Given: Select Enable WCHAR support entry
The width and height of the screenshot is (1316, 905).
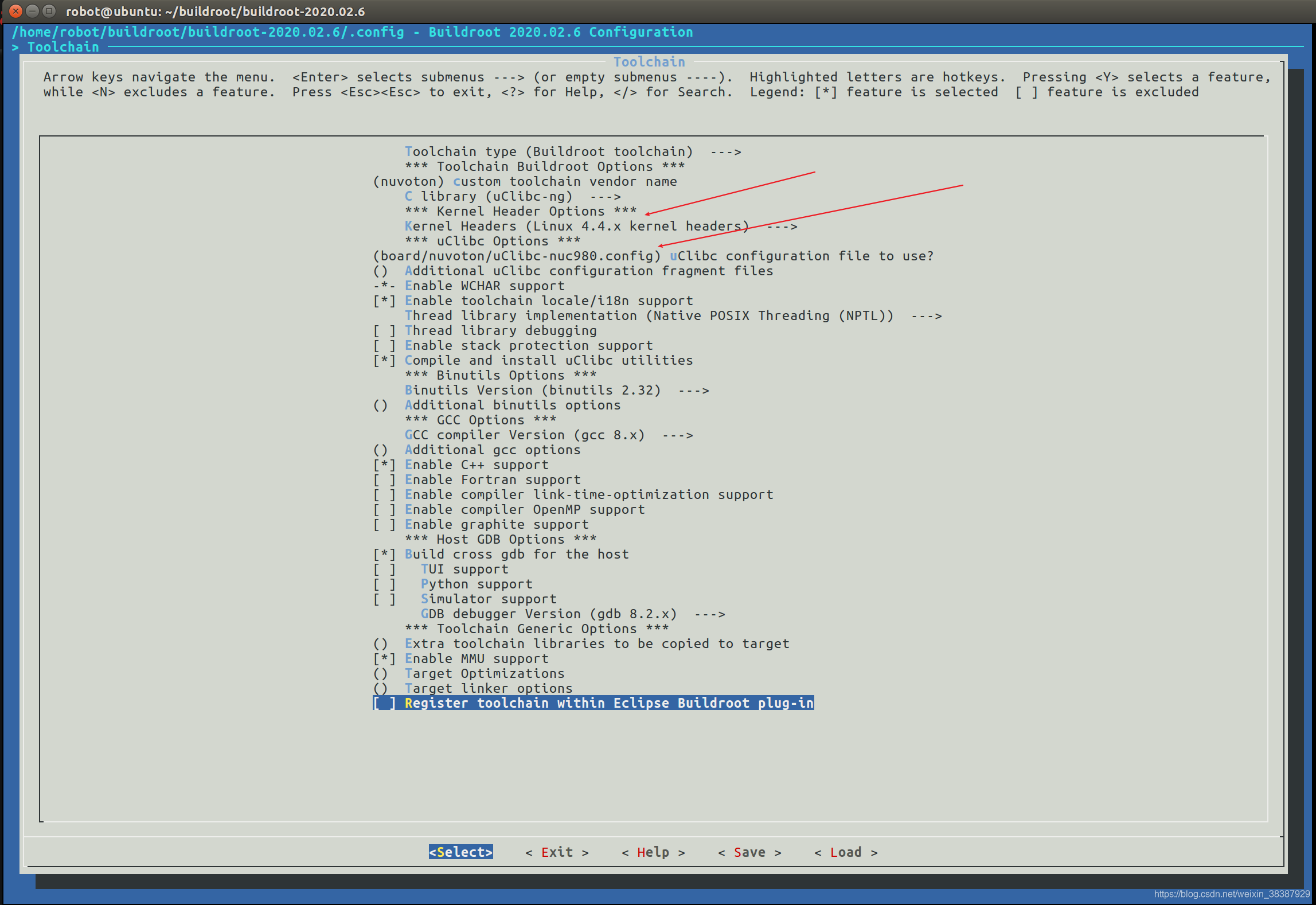Looking at the screenshot, I should tap(469, 286).
